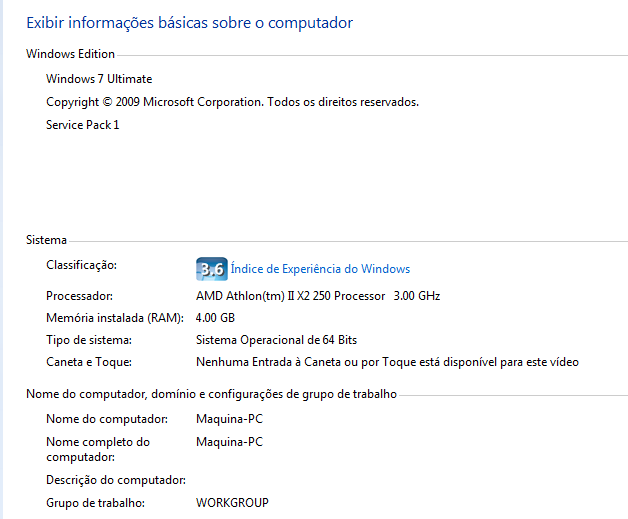Click the WORKGROUP value
This screenshot has width=628, height=519.
pos(232,503)
